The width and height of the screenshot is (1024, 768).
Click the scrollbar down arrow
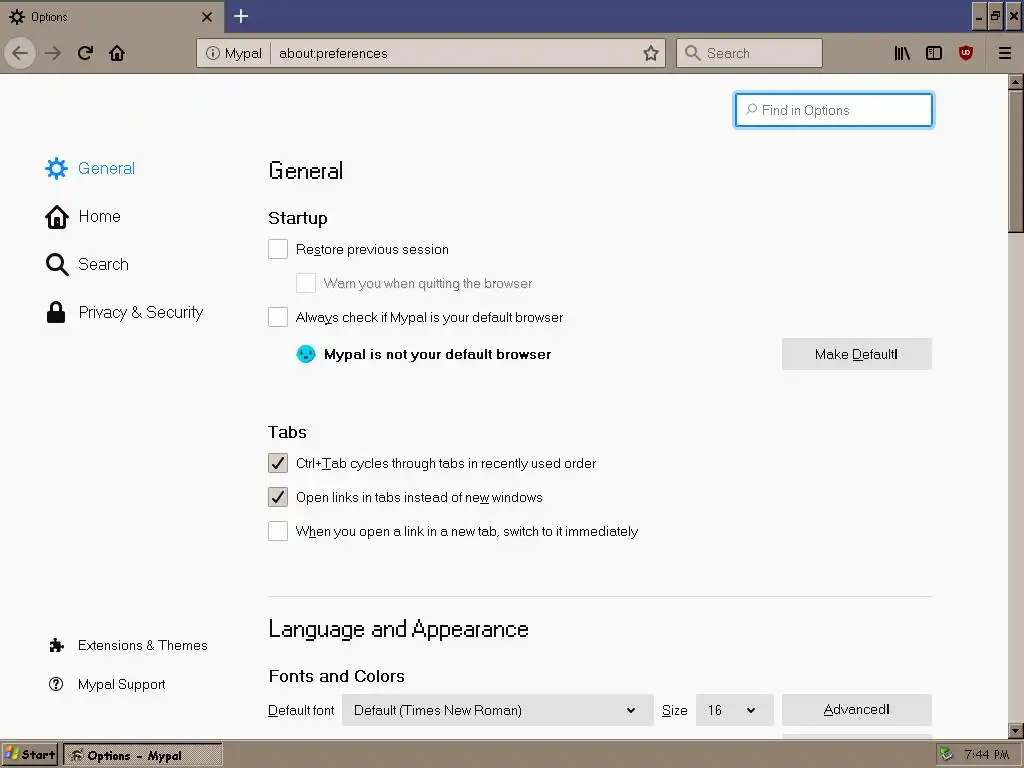pos(1016,730)
